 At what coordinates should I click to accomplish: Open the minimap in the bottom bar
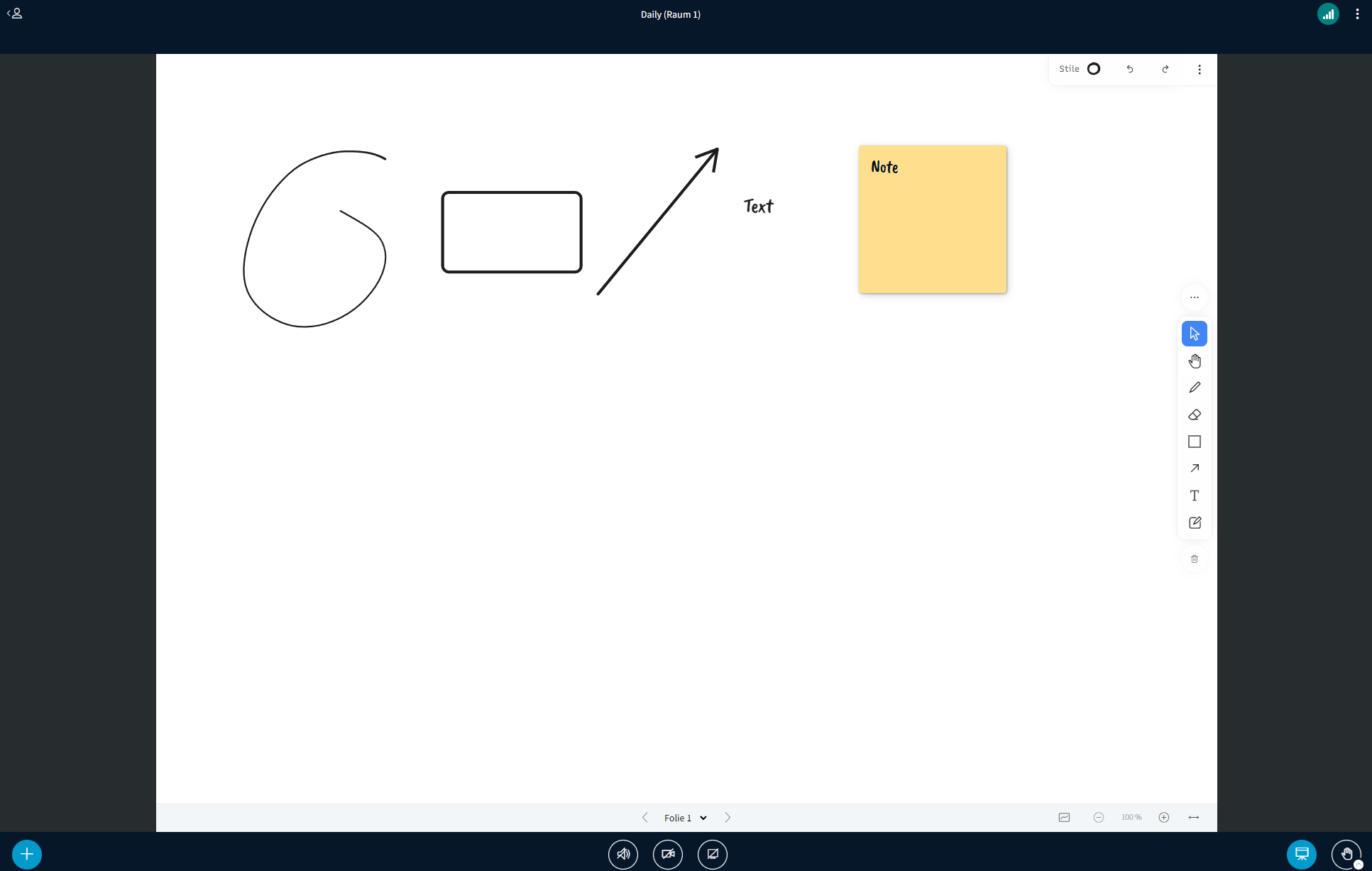pyautogui.click(x=1063, y=818)
